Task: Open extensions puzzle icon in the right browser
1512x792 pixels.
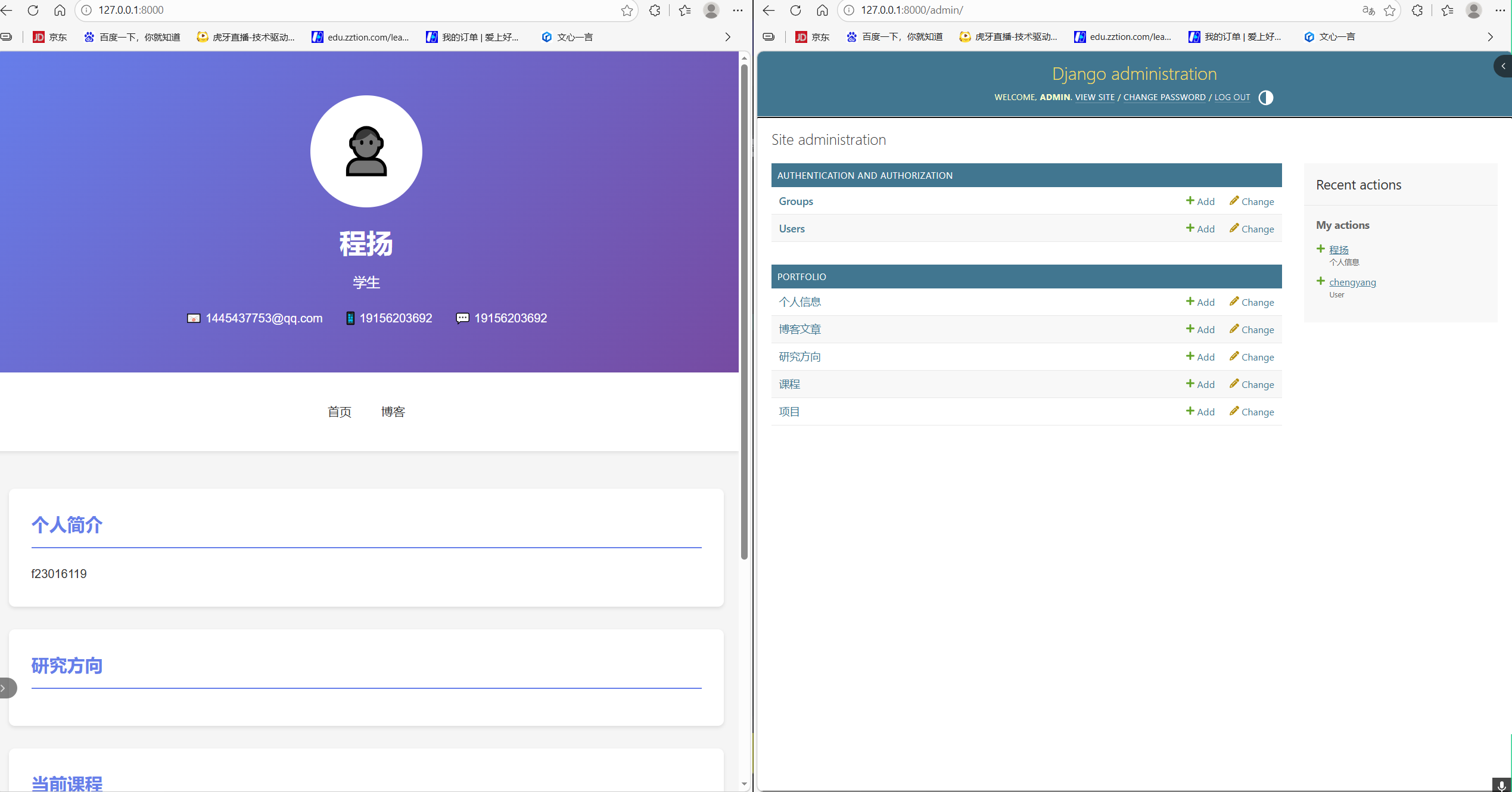Action: pyautogui.click(x=1417, y=10)
